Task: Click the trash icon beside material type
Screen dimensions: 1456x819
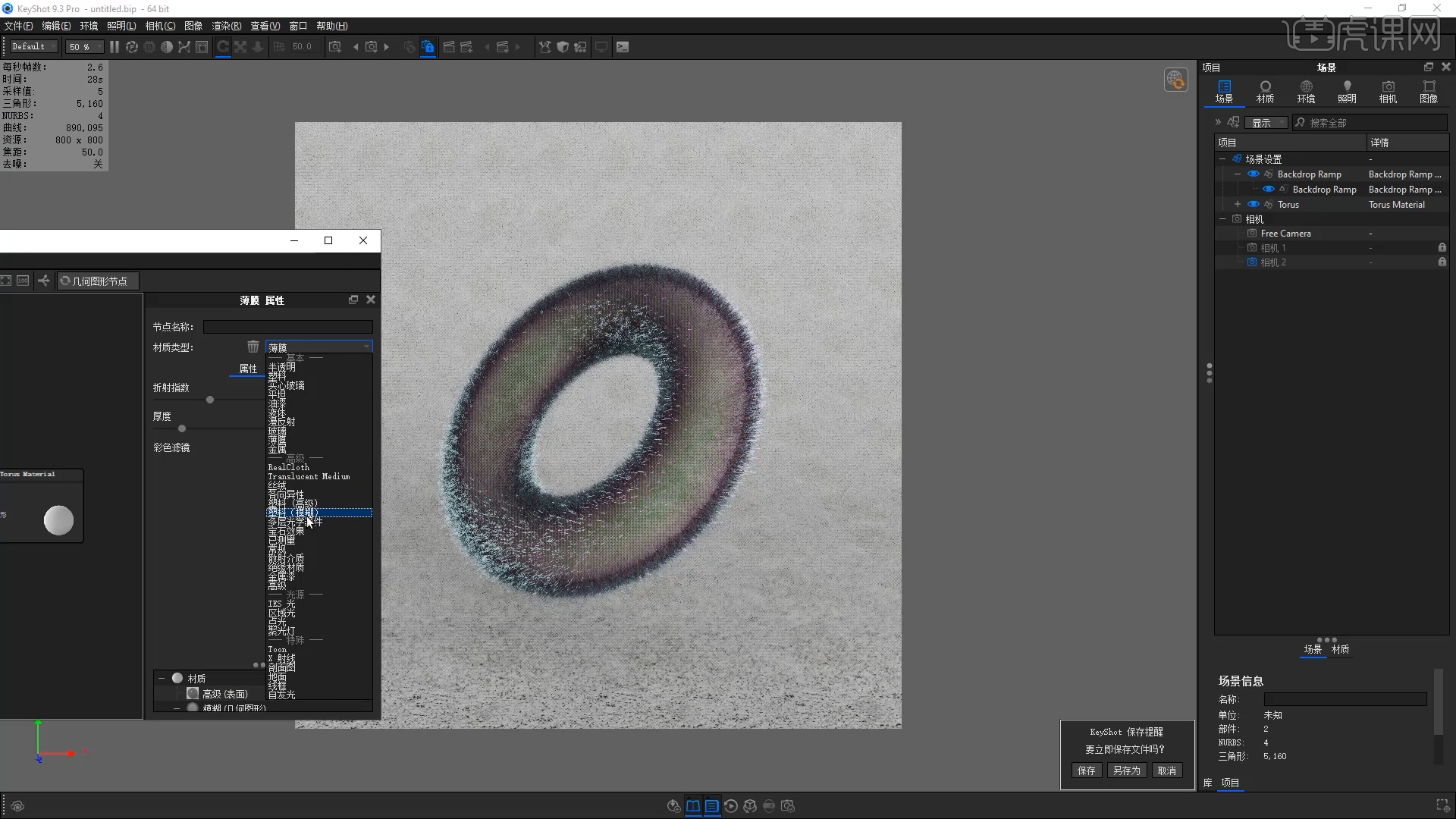Action: tap(253, 347)
